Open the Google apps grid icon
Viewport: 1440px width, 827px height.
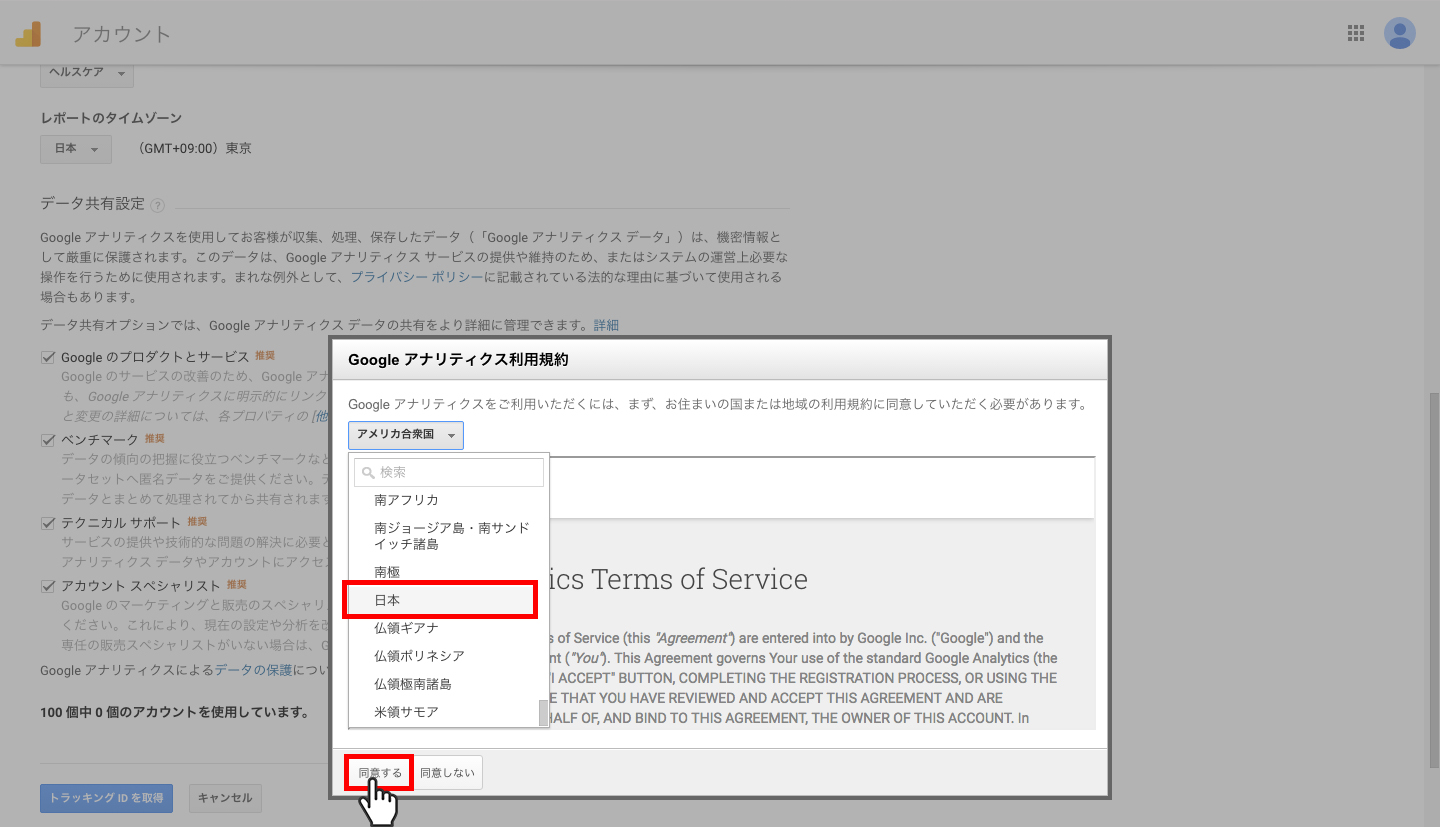[1356, 33]
